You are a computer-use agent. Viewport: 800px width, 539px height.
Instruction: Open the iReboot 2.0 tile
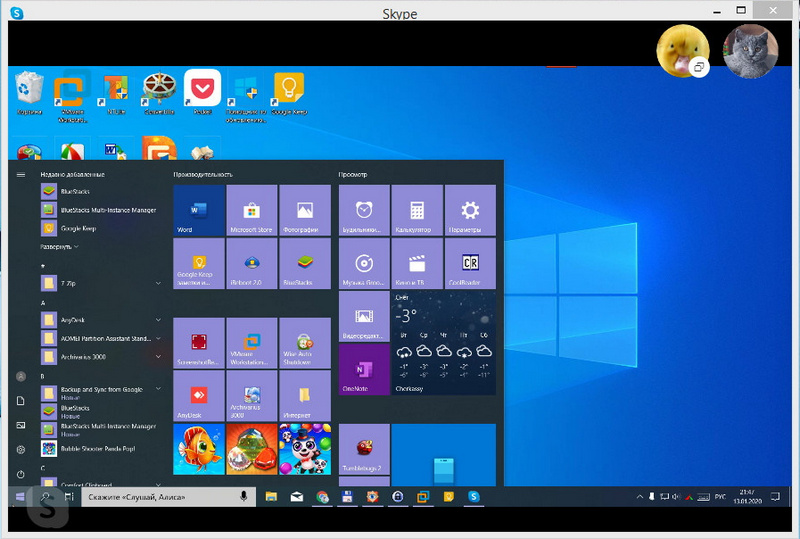pyautogui.click(x=252, y=263)
